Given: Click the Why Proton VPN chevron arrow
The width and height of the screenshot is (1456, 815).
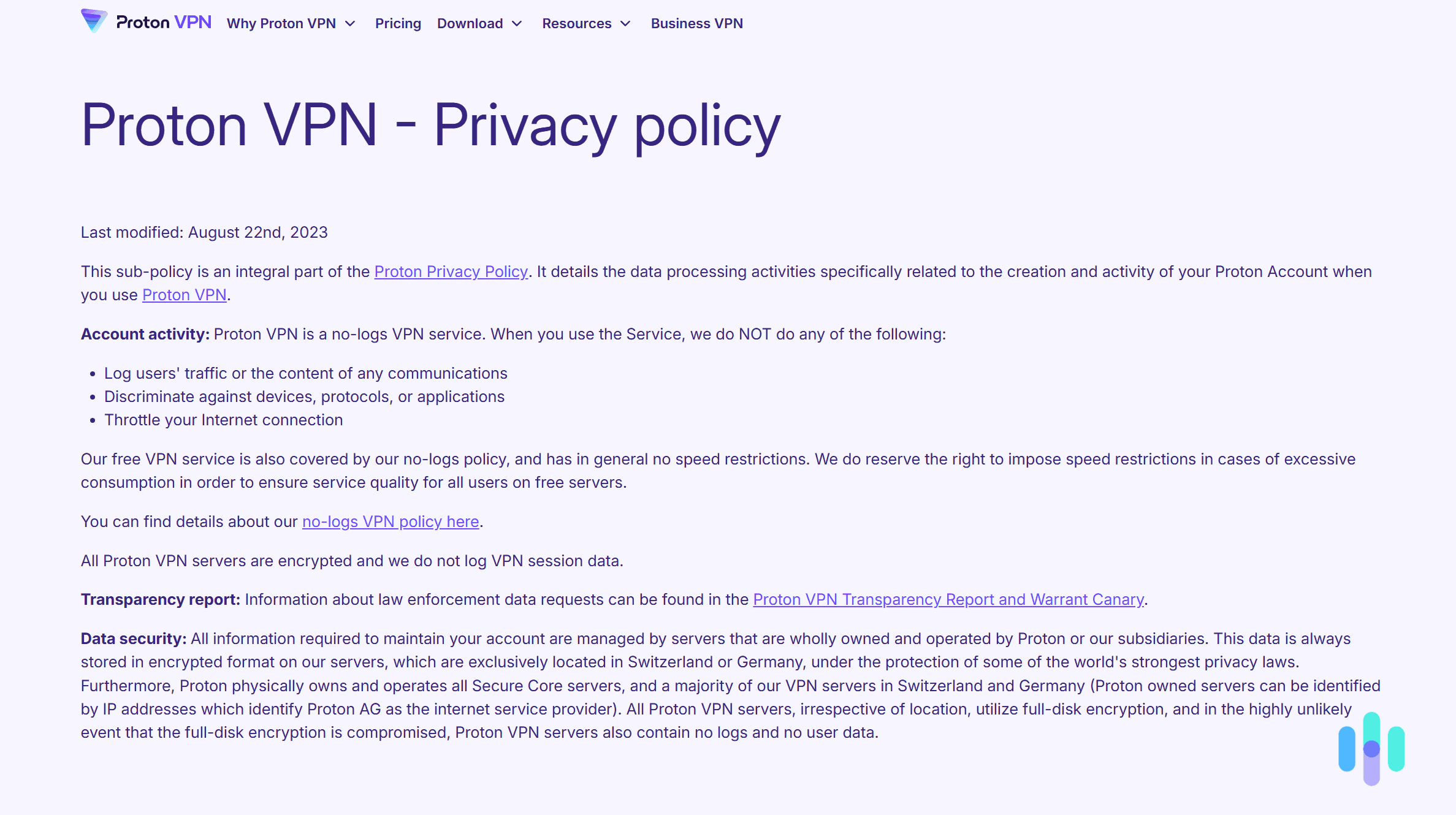Looking at the screenshot, I should (350, 23).
